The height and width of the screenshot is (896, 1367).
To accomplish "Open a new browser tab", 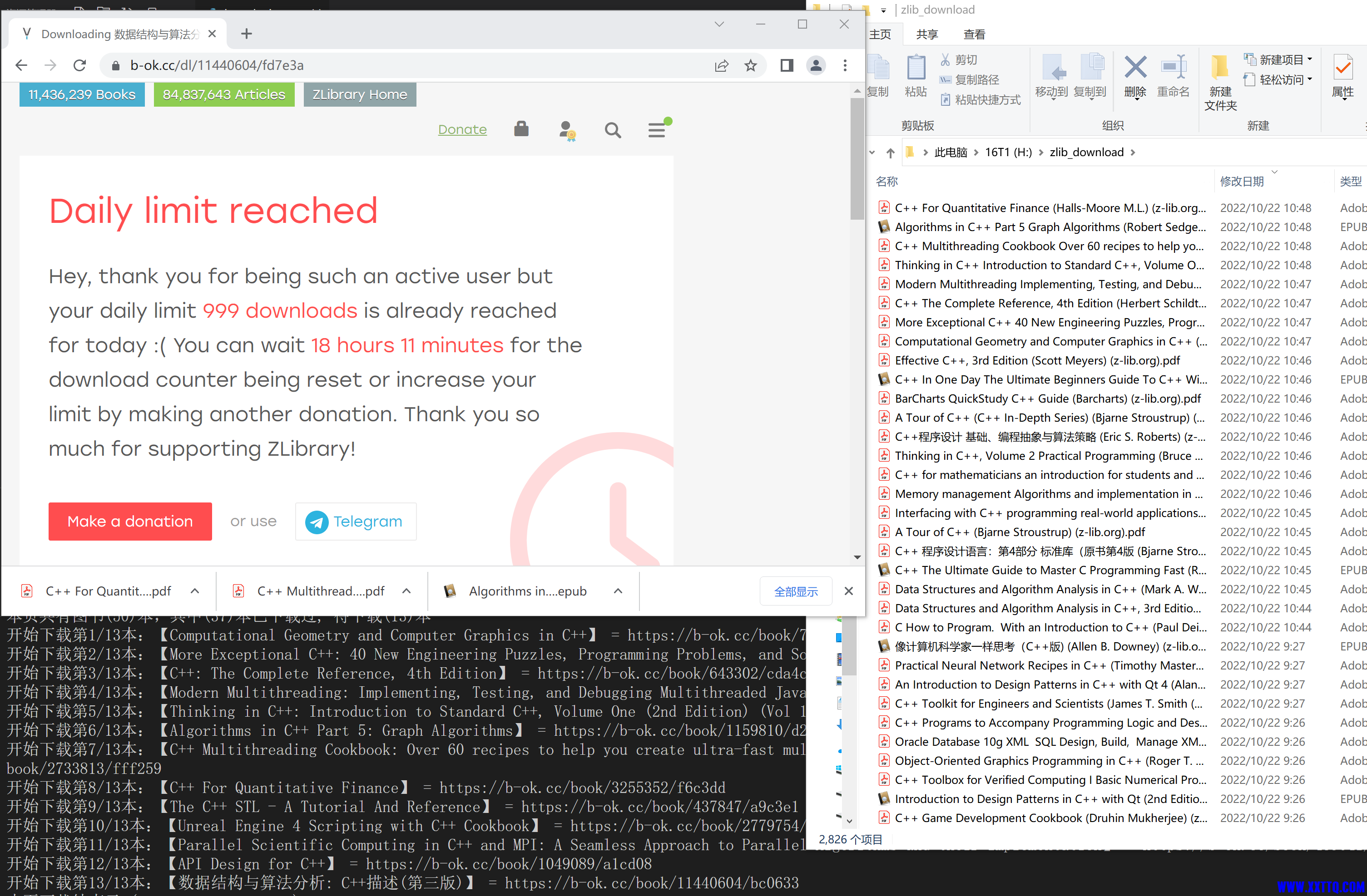I will click(x=247, y=34).
